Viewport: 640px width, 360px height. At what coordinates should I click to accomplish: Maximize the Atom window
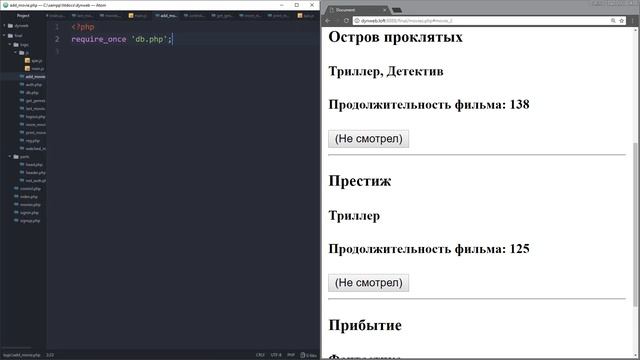point(297,5)
